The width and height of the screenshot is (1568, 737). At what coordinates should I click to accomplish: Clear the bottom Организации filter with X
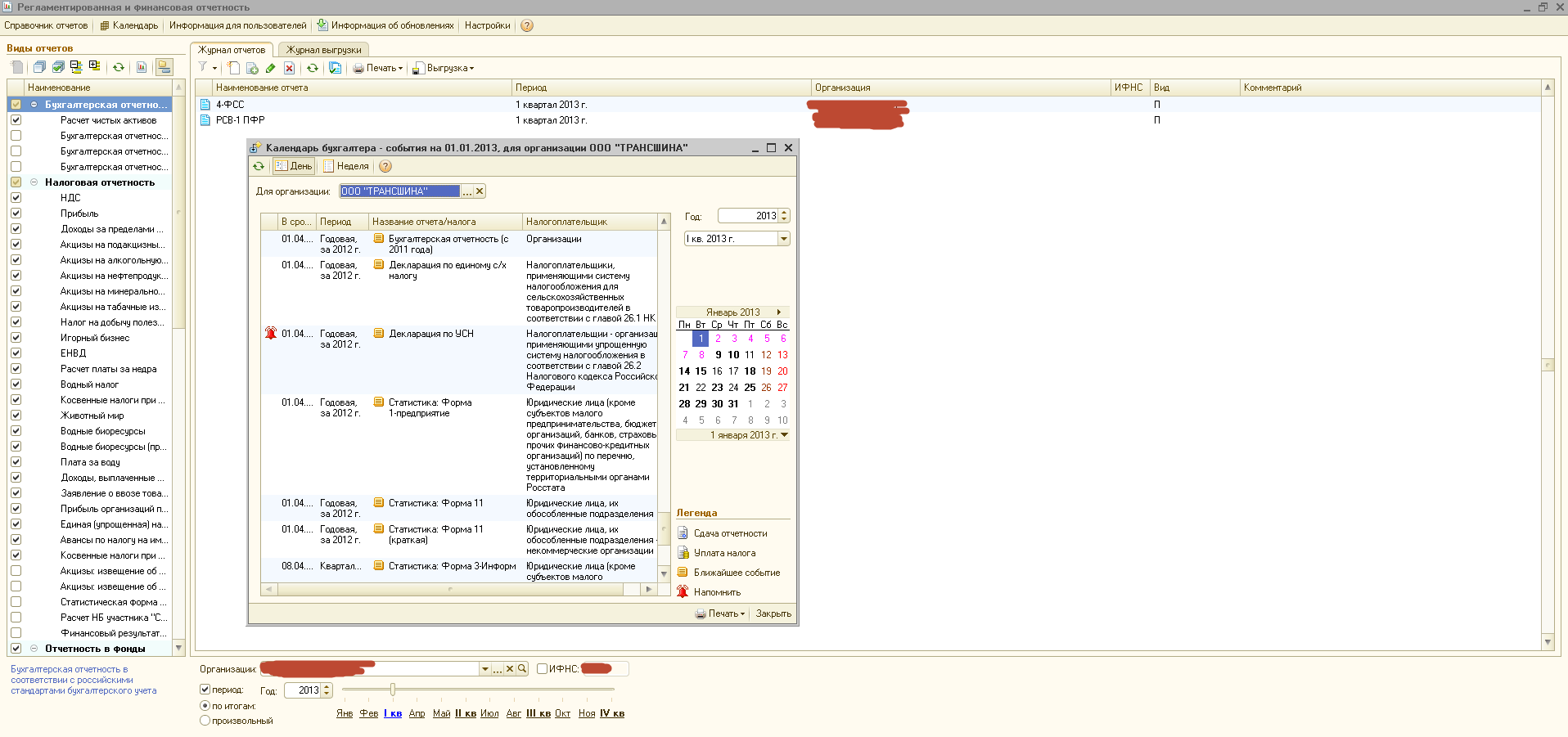click(x=510, y=668)
